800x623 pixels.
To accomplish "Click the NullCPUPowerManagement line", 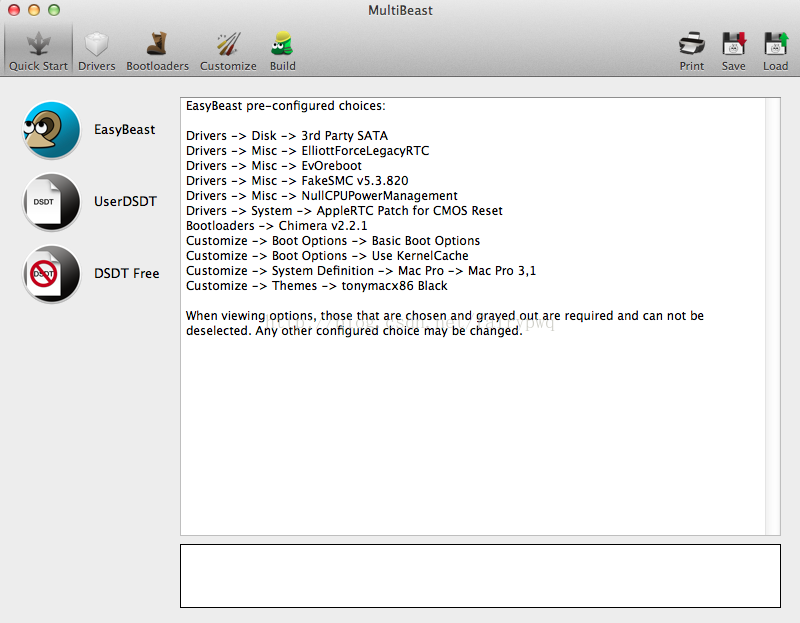I will tap(321, 195).
